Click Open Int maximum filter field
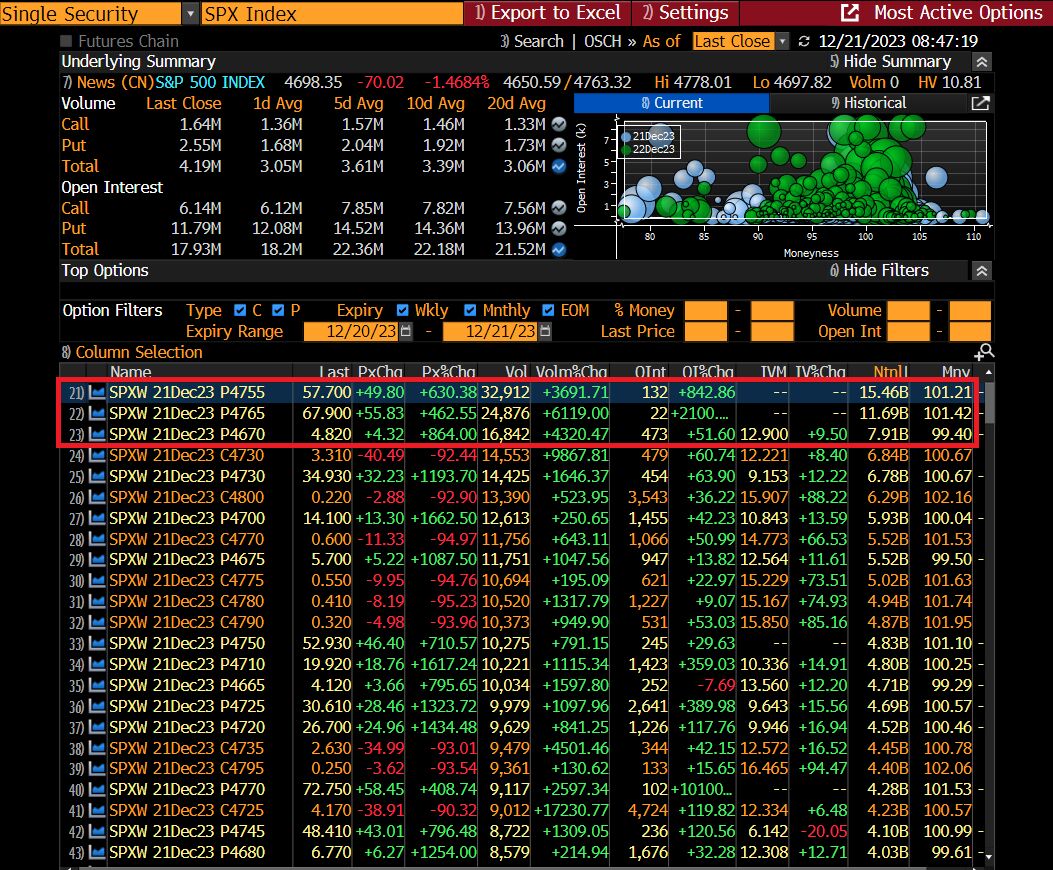 pos(970,331)
